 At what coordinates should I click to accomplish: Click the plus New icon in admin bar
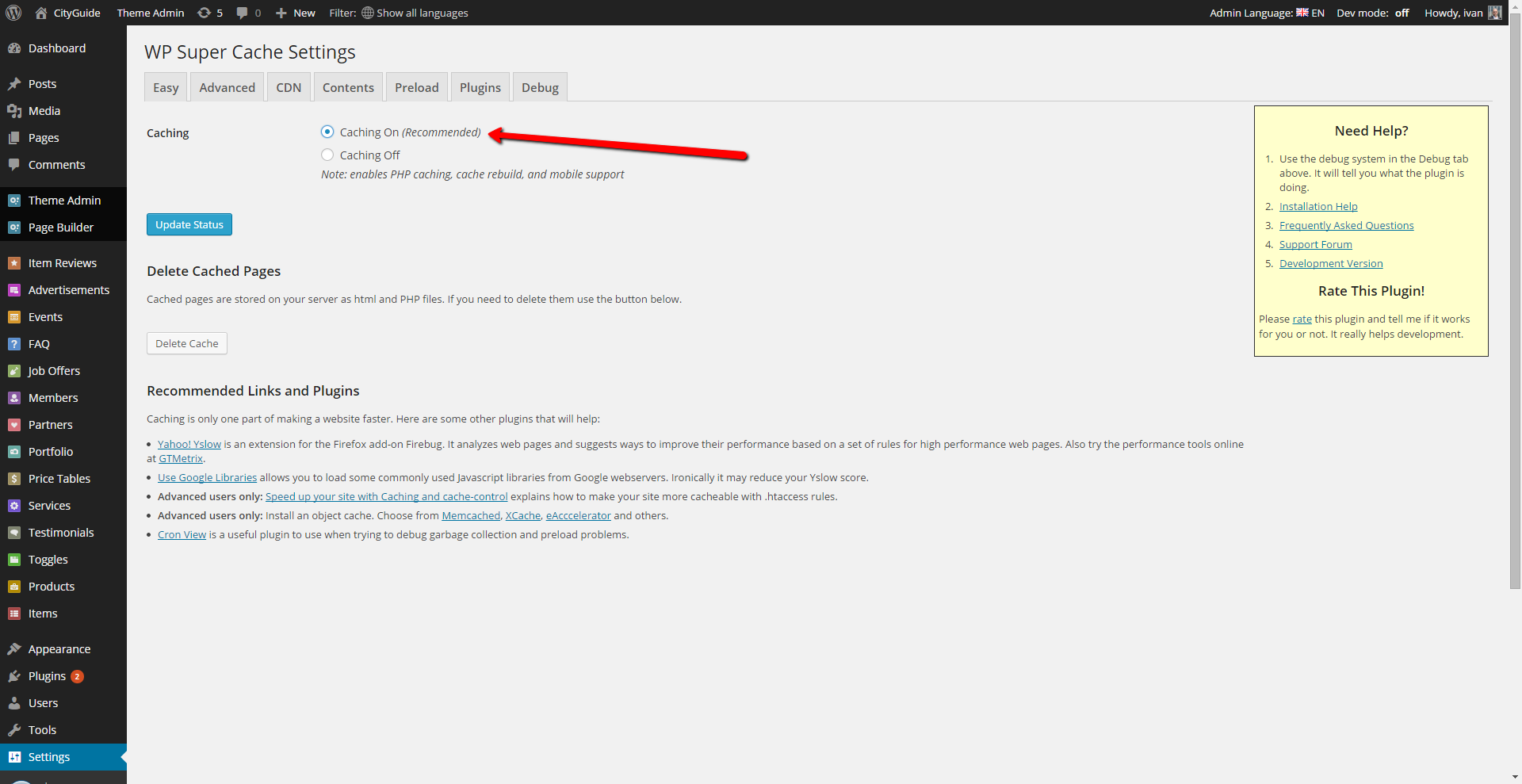281,13
